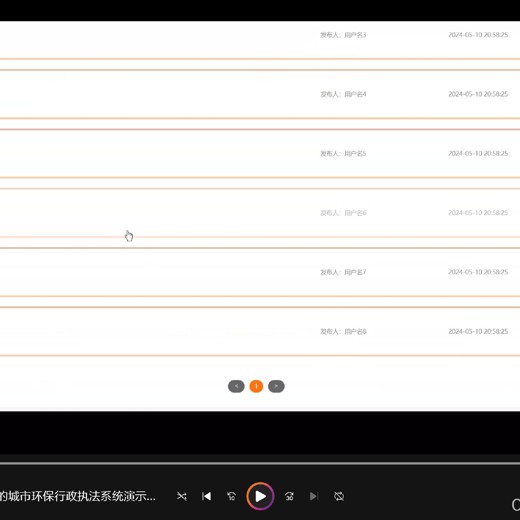Click the timestamp in the 用户名3 row
520x520 pixels.
(478, 35)
